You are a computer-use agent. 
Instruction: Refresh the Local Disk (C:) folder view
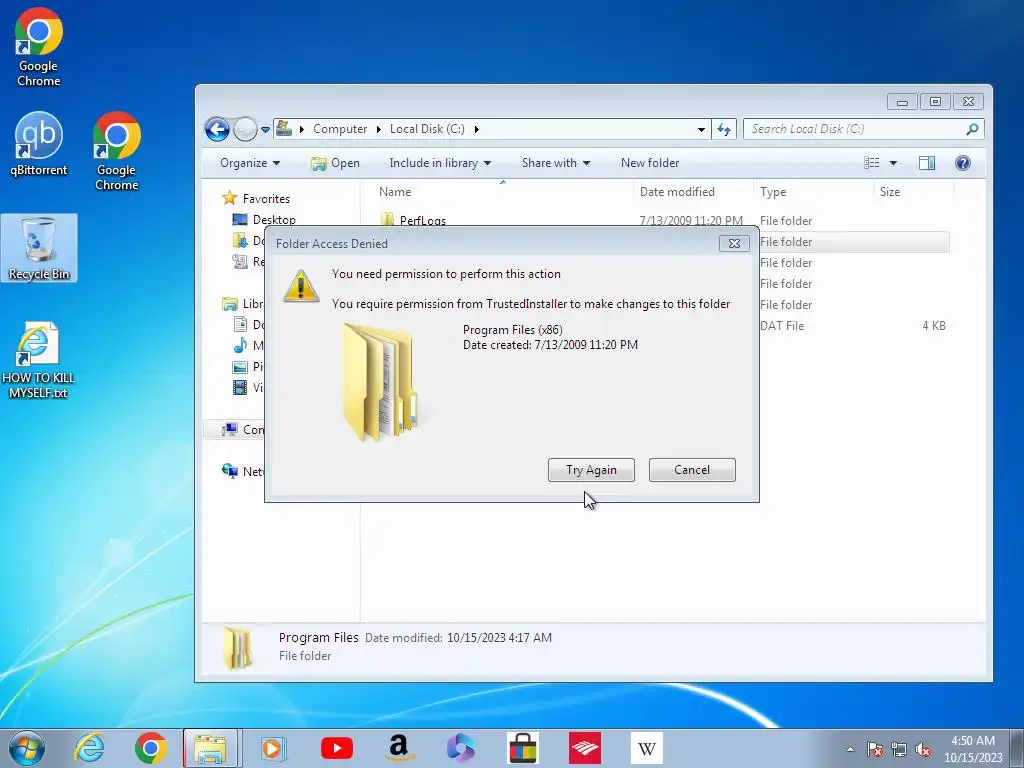pos(724,129)
